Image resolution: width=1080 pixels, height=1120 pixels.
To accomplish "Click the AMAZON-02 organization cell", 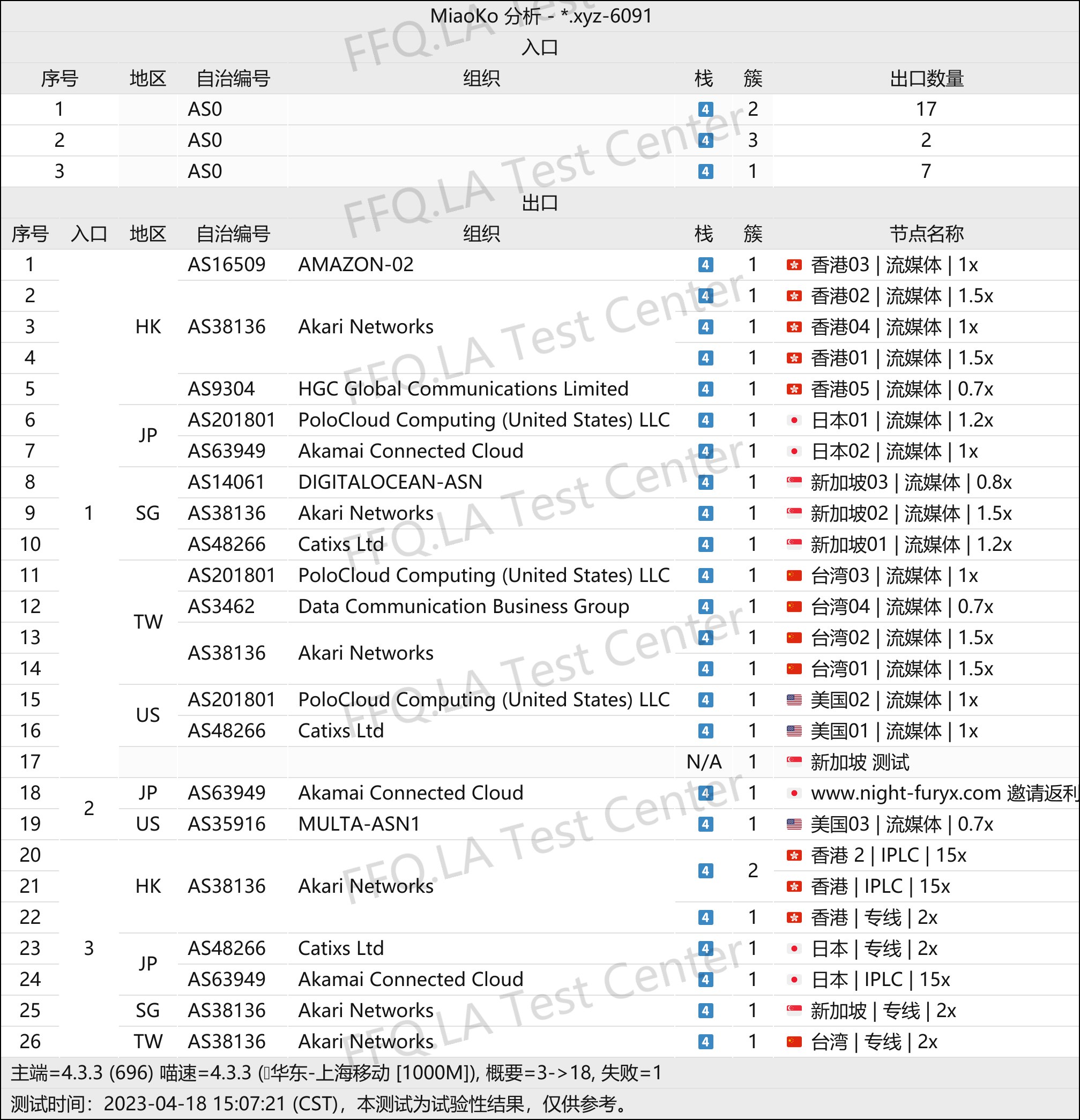I will pos(355,265).
